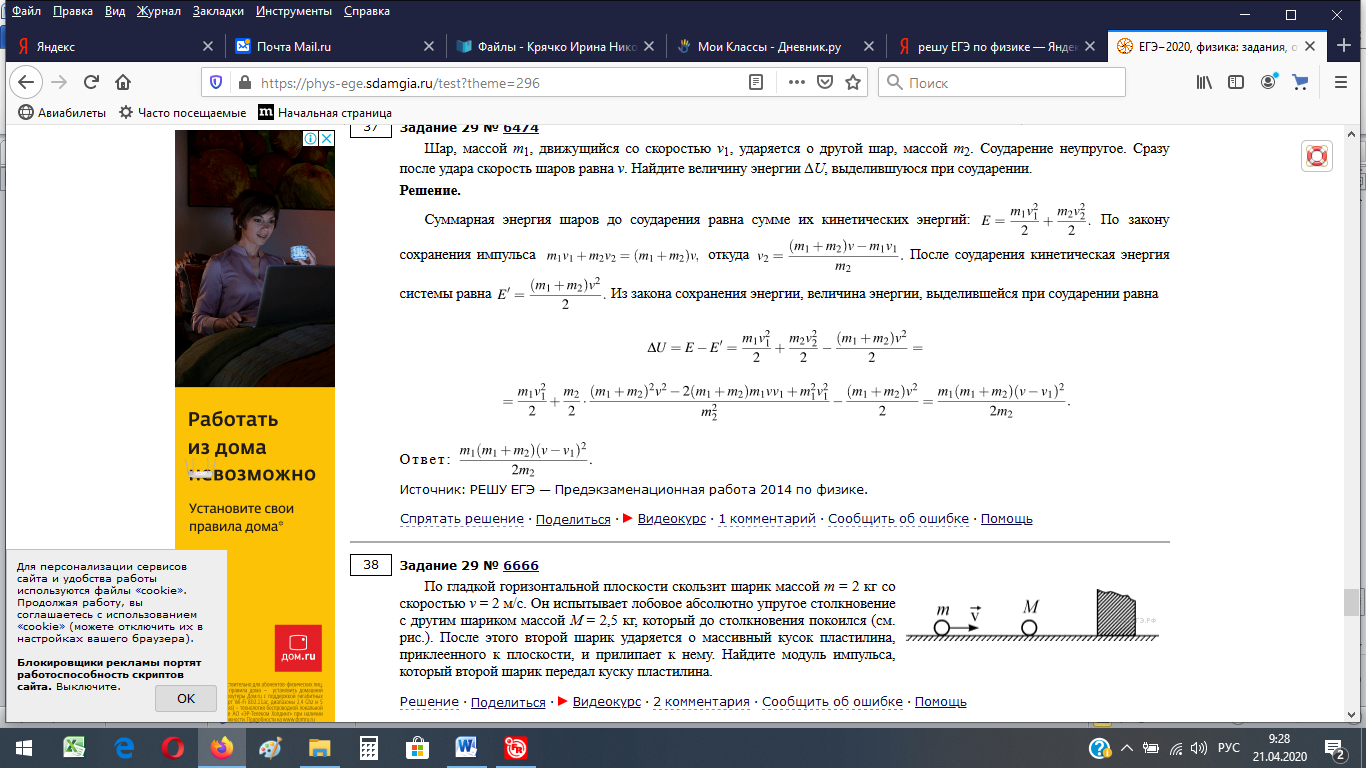
Task: Close the Мои Классы tab
Action: tap(868, 46)
